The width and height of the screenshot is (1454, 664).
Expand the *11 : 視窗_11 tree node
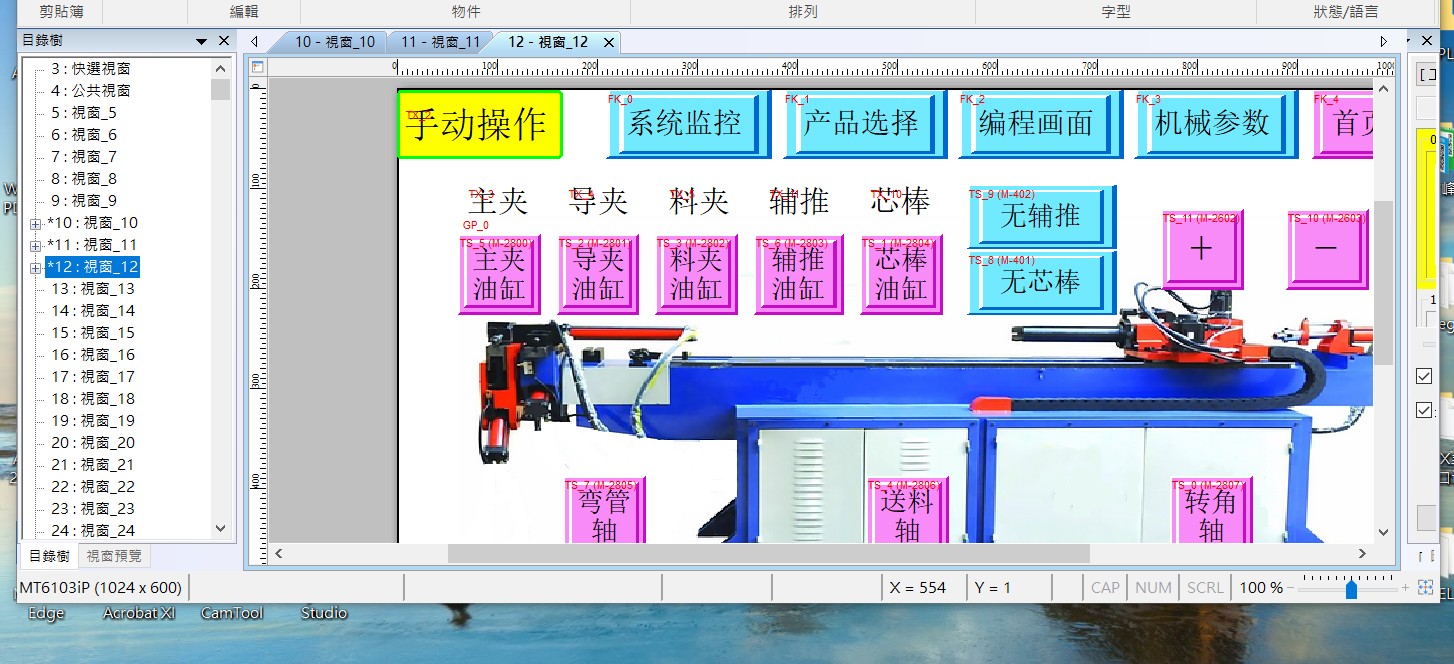coord(36,245)
